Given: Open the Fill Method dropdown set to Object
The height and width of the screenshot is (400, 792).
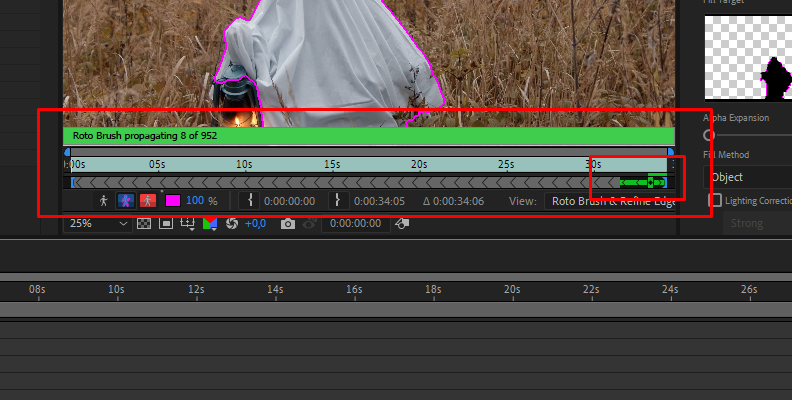Looking at the screenshot, I should [x=748, y=177].
